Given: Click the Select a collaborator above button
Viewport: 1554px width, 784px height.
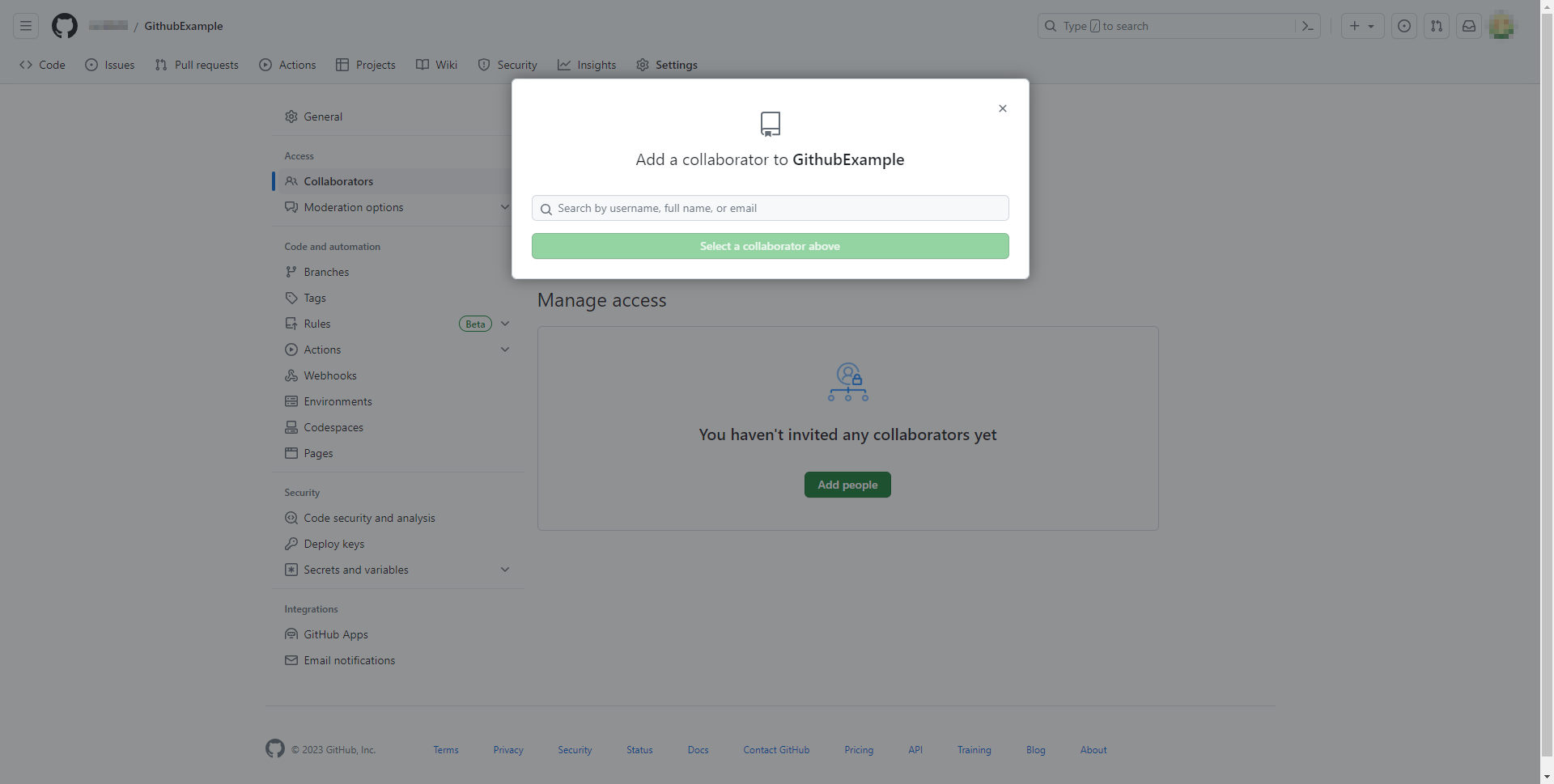Looking at the screenshot, I should (771, 246).
